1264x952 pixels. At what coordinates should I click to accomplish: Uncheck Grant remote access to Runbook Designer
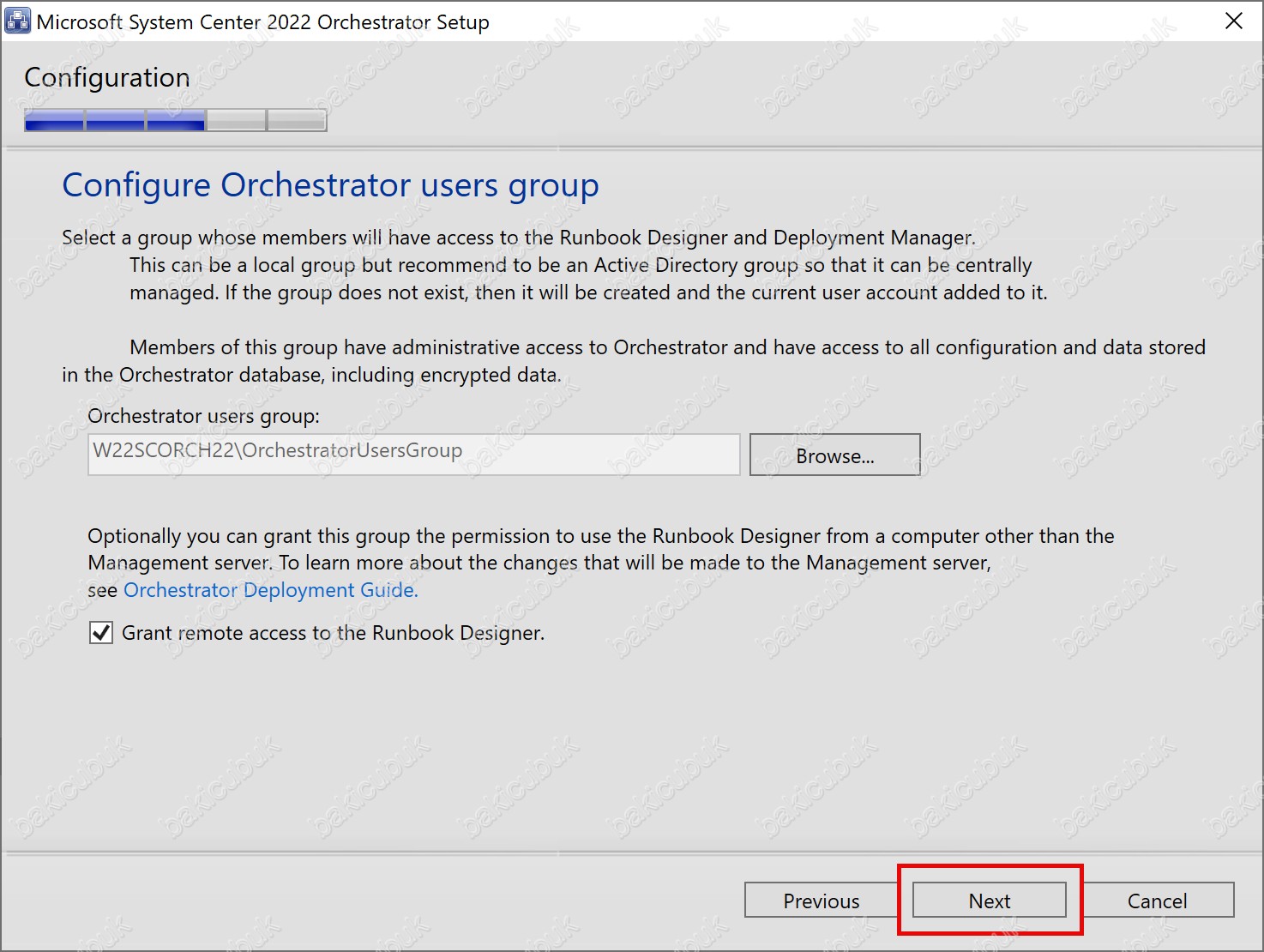(101, 633)
